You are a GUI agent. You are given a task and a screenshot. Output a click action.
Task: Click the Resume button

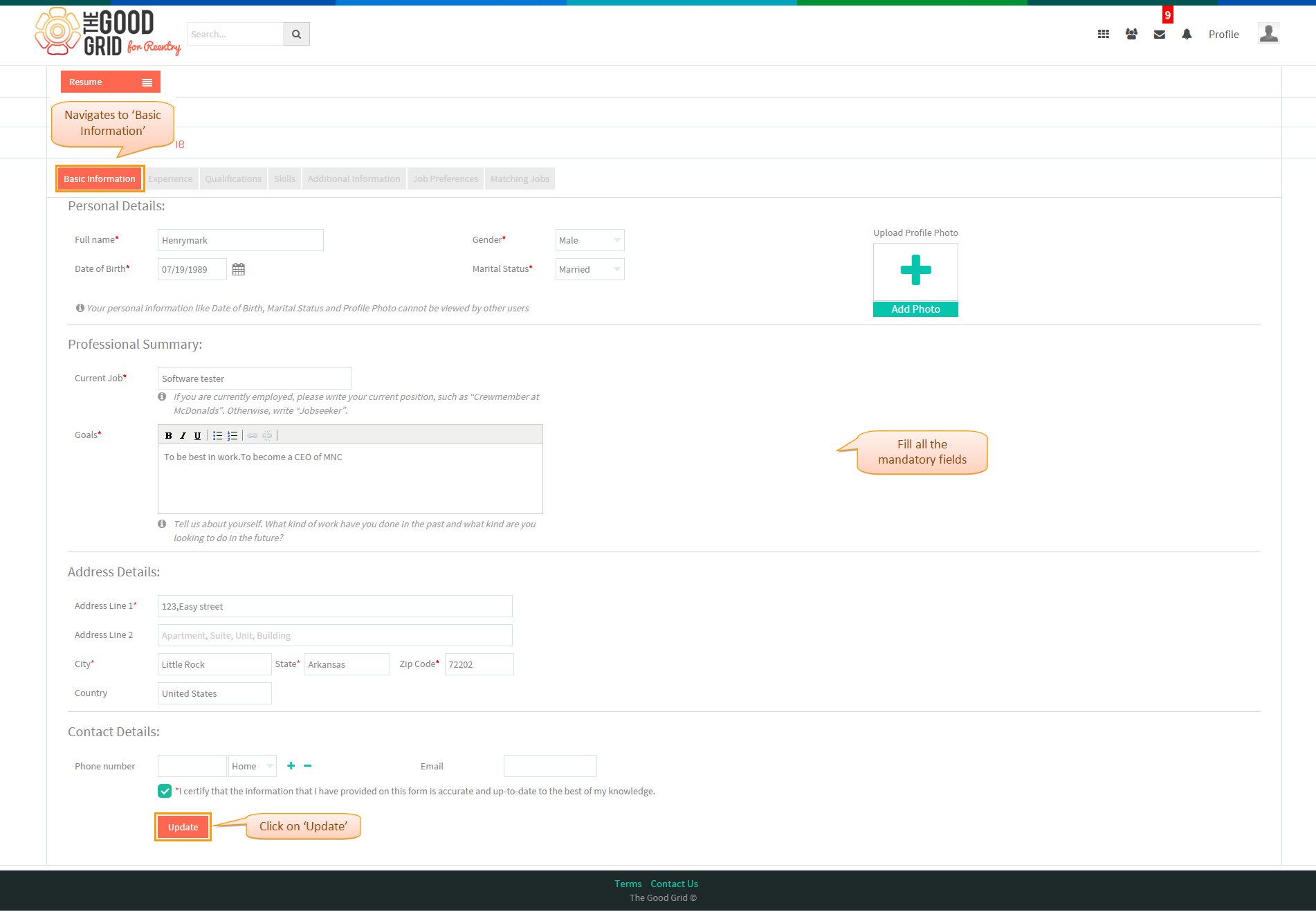(x=111, y=82)
